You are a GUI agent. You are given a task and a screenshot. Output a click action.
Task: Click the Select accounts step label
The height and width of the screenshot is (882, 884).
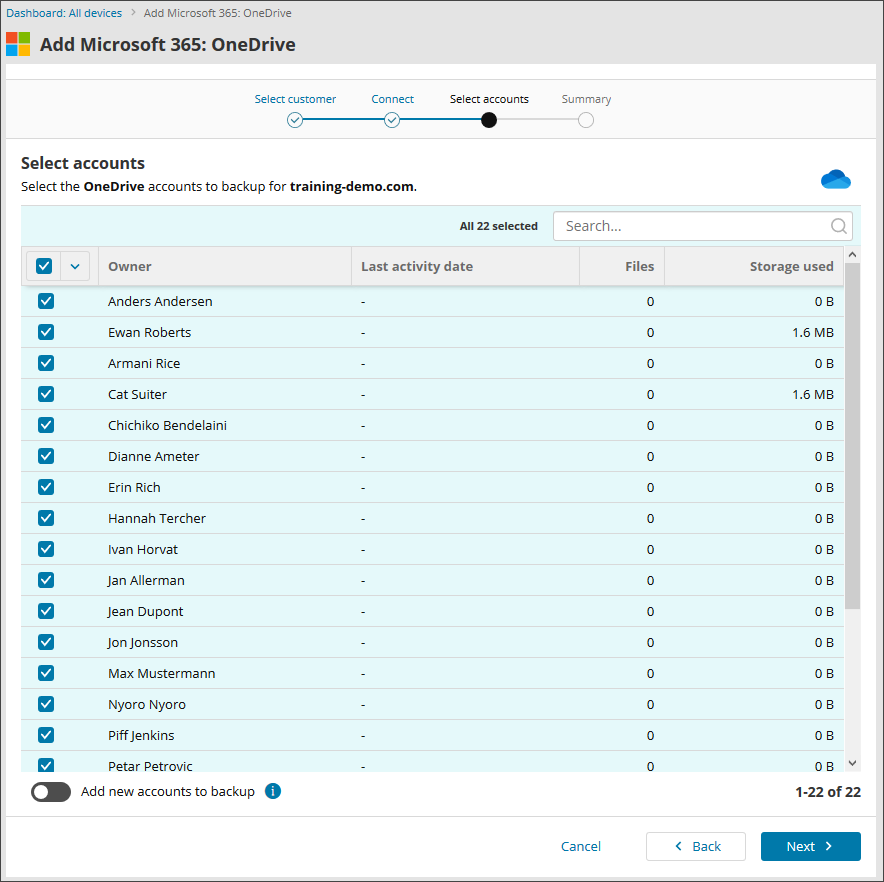[489, 99]
